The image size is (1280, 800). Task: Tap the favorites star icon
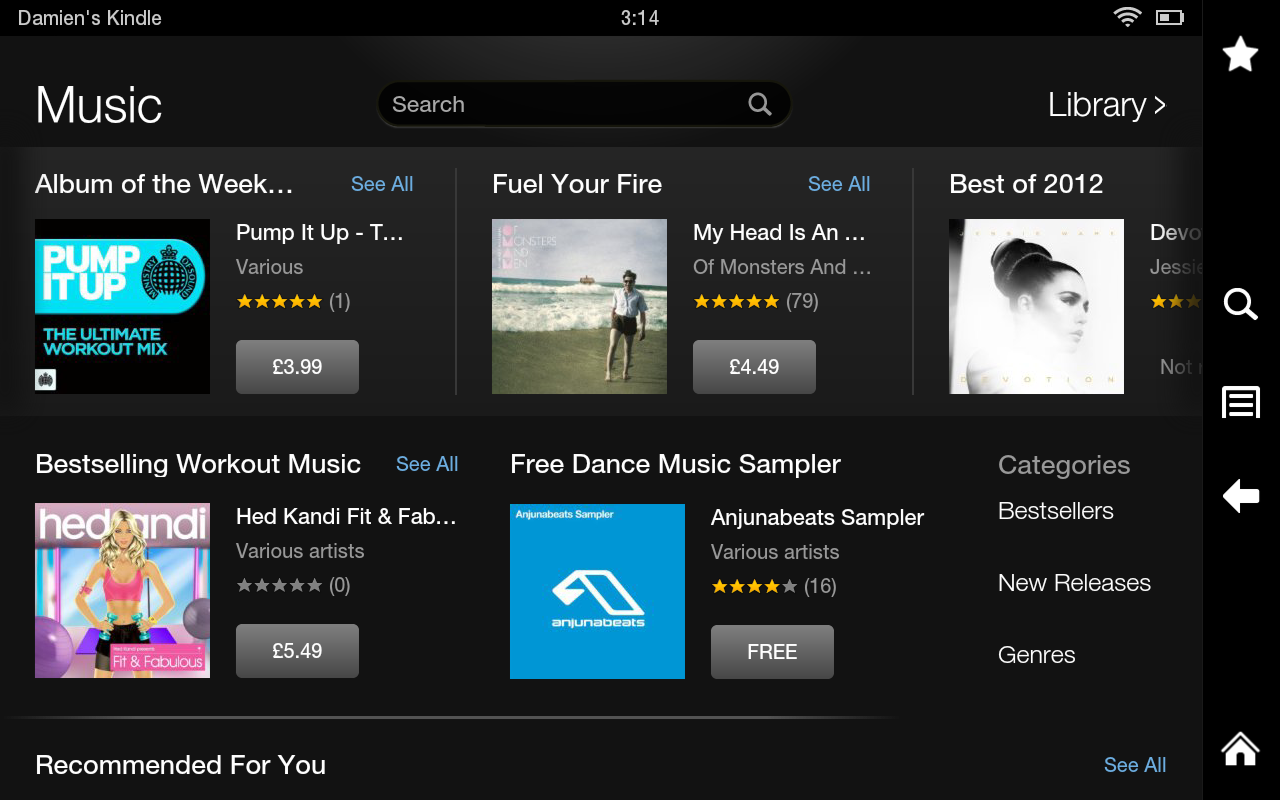(1240, 54)
